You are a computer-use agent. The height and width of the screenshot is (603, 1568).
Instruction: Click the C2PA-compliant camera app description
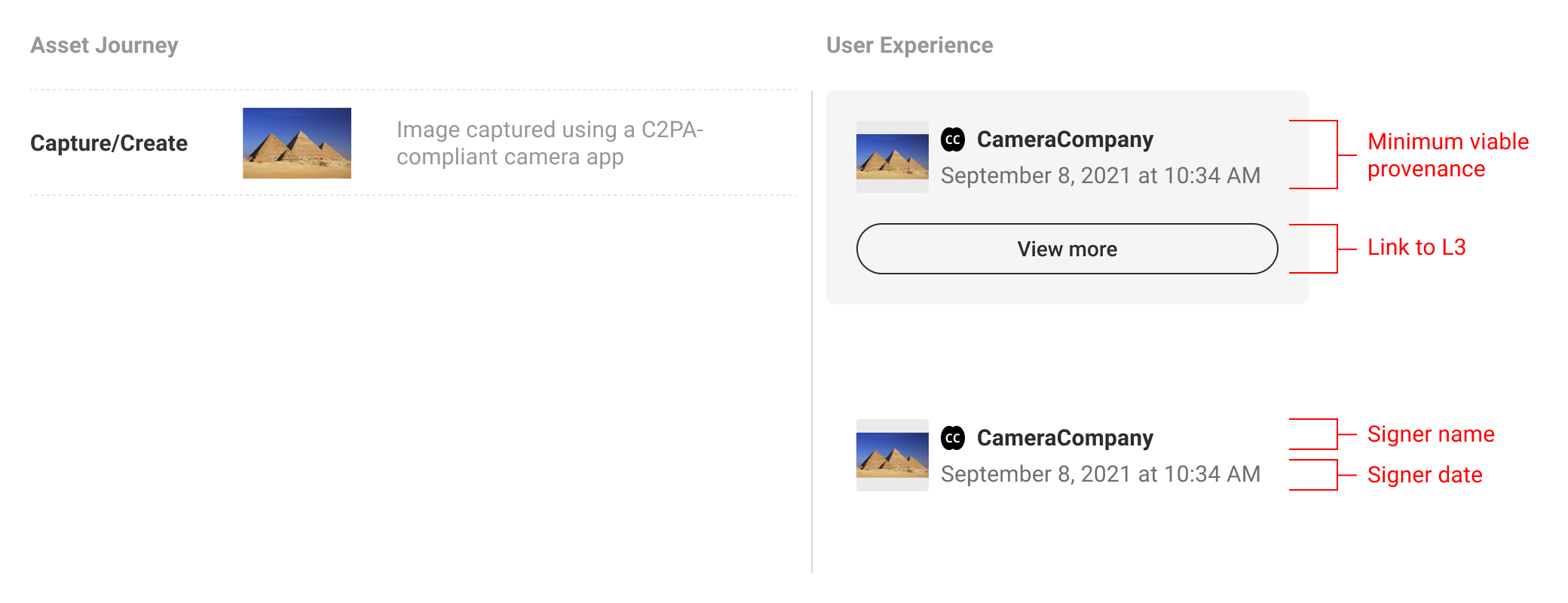550,143
